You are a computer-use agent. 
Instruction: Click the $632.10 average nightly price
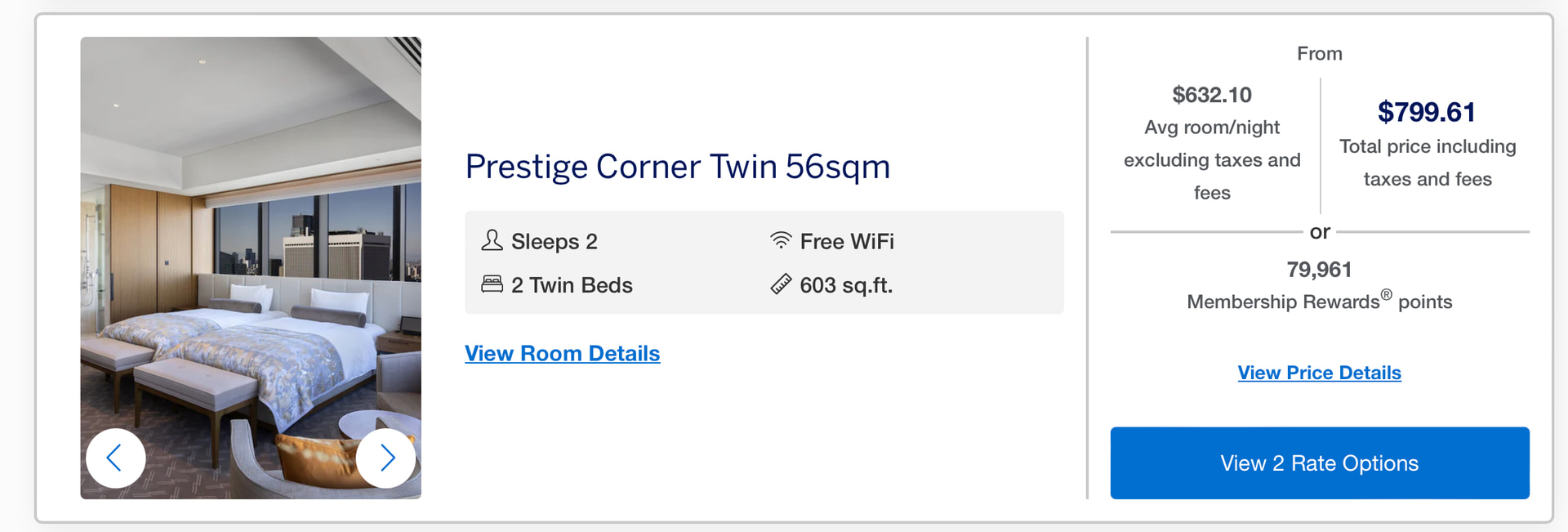[1212, 95]
